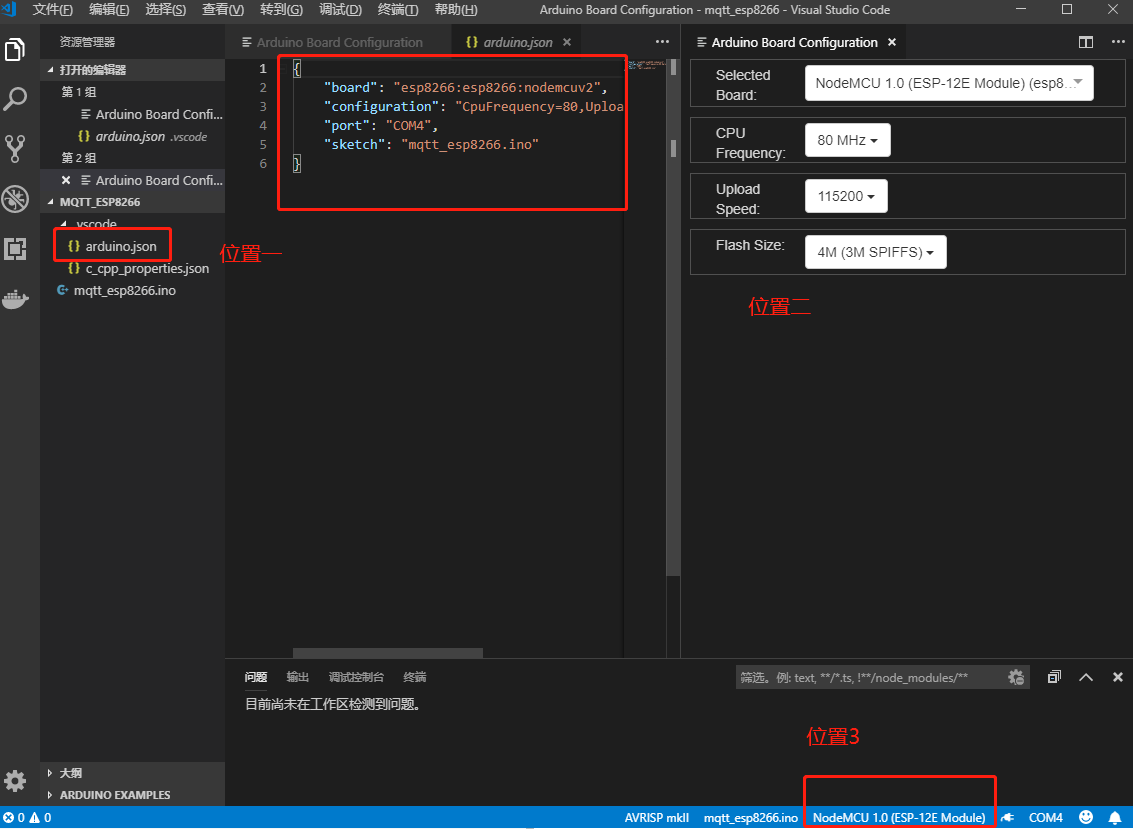Collapse the Open Editors section
Viewport: 1133px width, 829px height.
(x=132, y=70)
